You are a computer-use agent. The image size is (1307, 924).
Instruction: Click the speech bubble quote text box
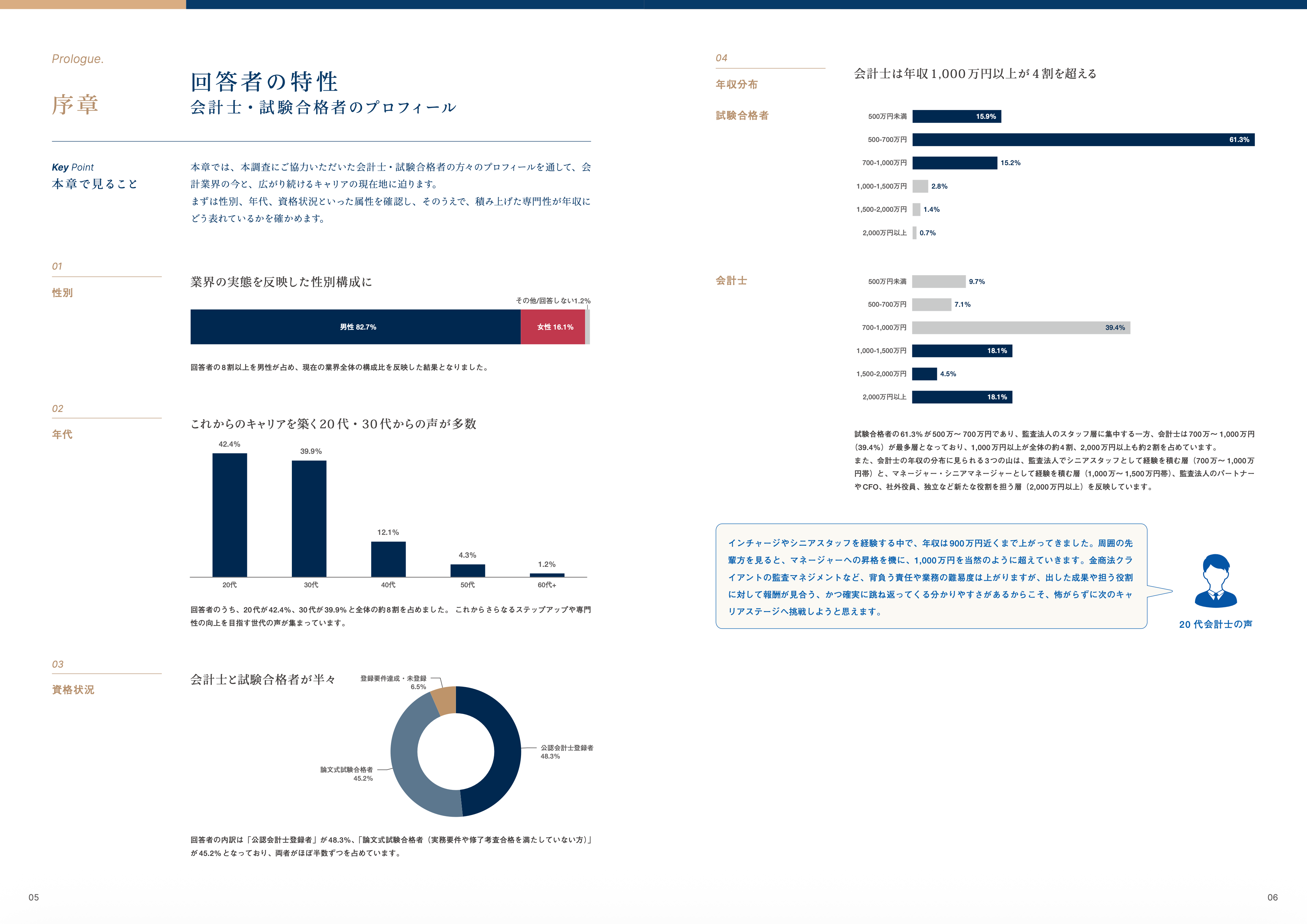931,576
